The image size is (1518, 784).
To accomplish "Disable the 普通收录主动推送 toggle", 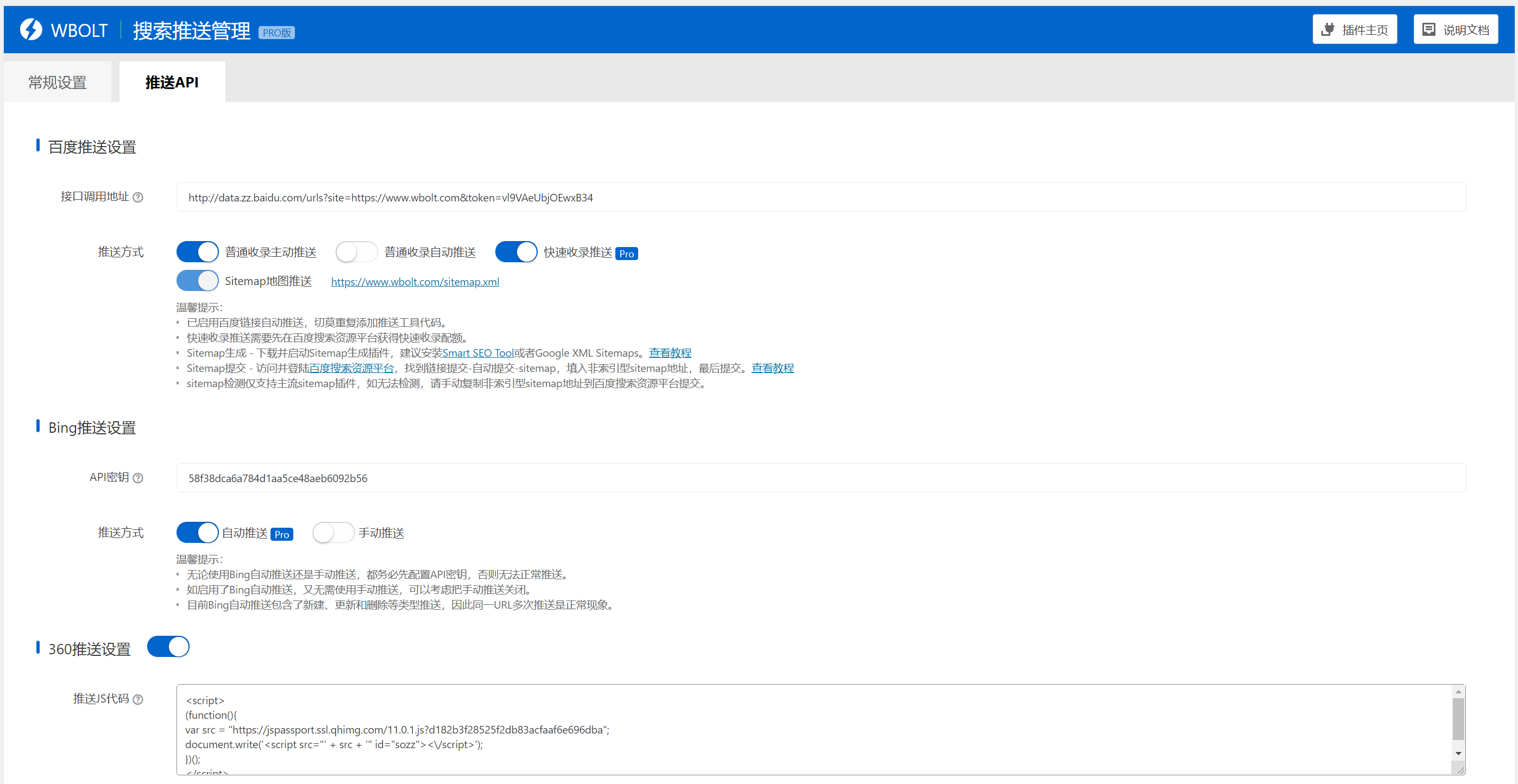I will [197, 252].
